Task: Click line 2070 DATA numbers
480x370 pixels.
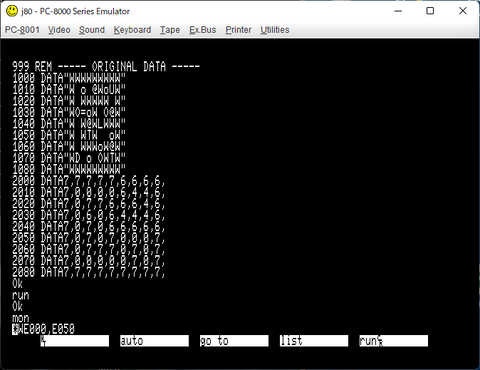Action: click(89, 261)
